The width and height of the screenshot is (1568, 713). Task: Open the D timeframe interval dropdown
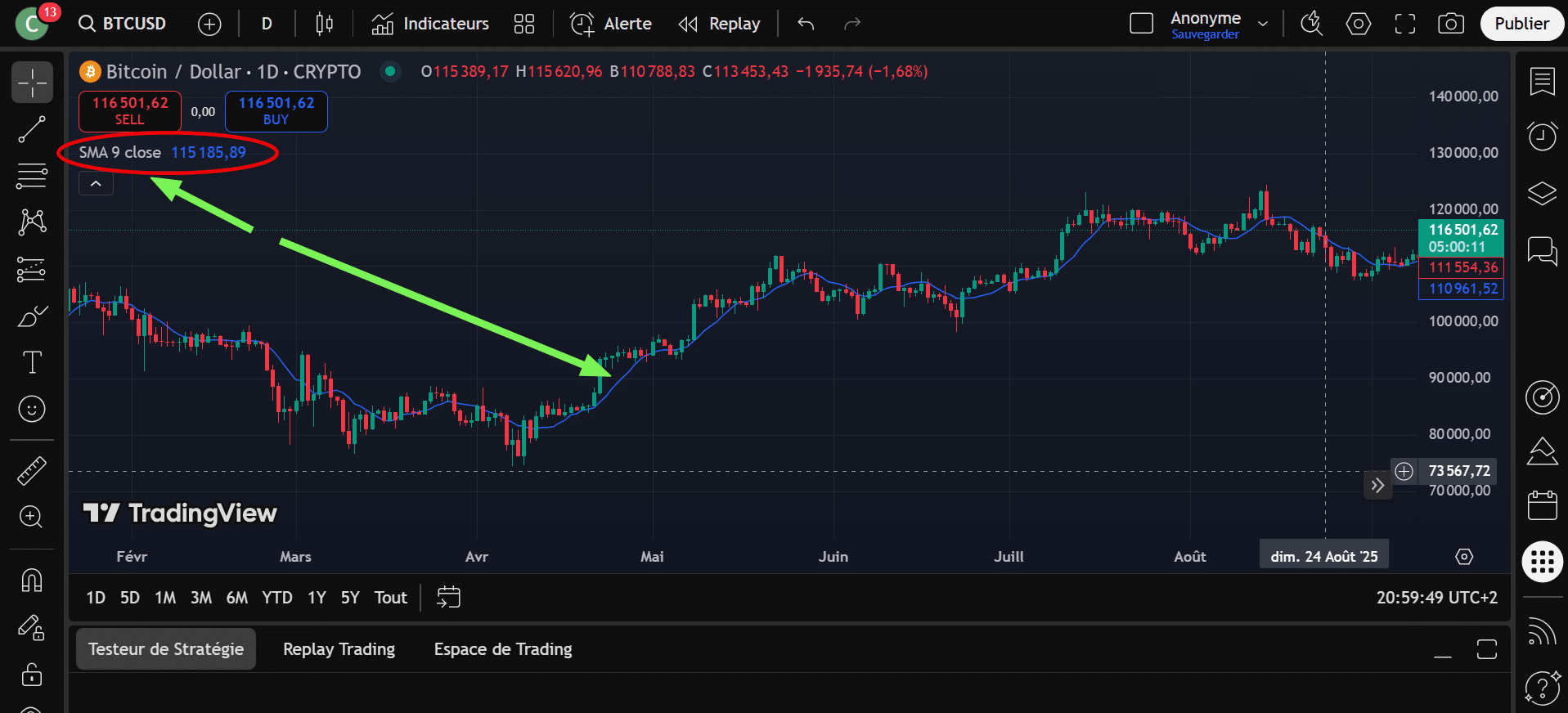coord(267,24)
